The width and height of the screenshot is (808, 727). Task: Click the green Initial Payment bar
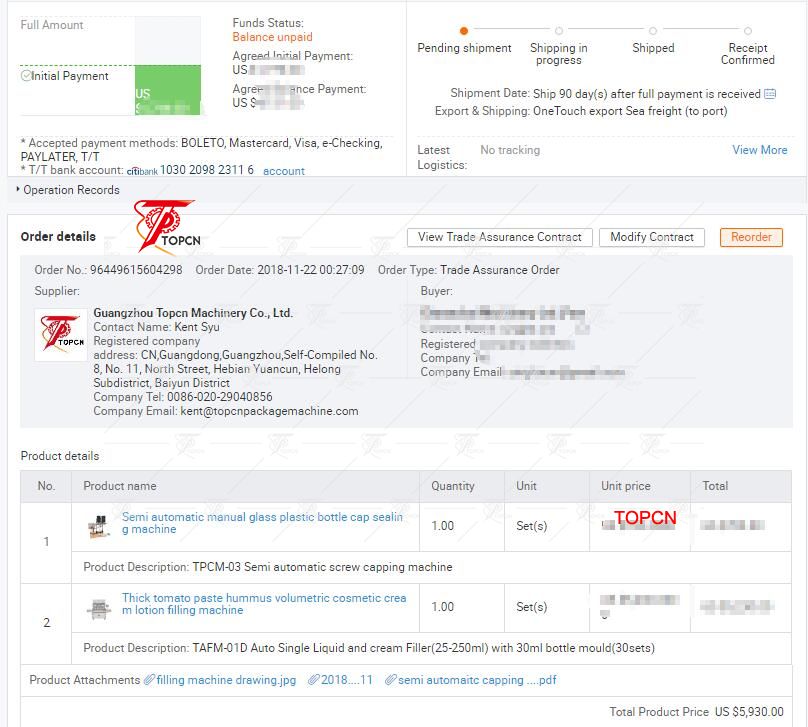(168, 90)
